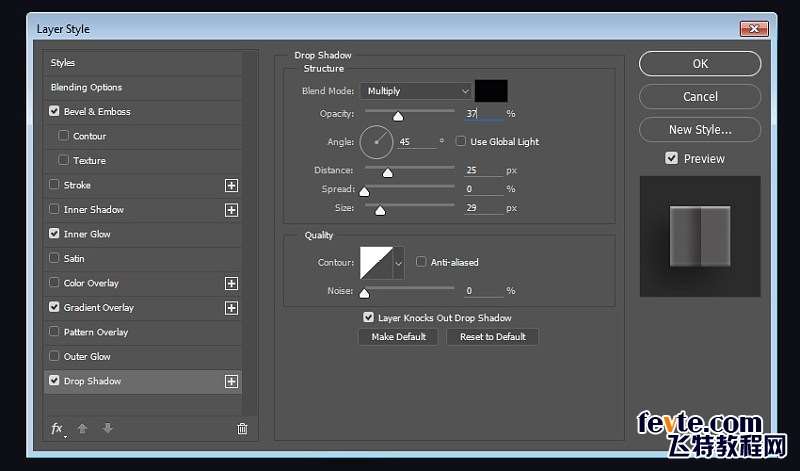Select the Outer Glow settings row

coord(143,357)
